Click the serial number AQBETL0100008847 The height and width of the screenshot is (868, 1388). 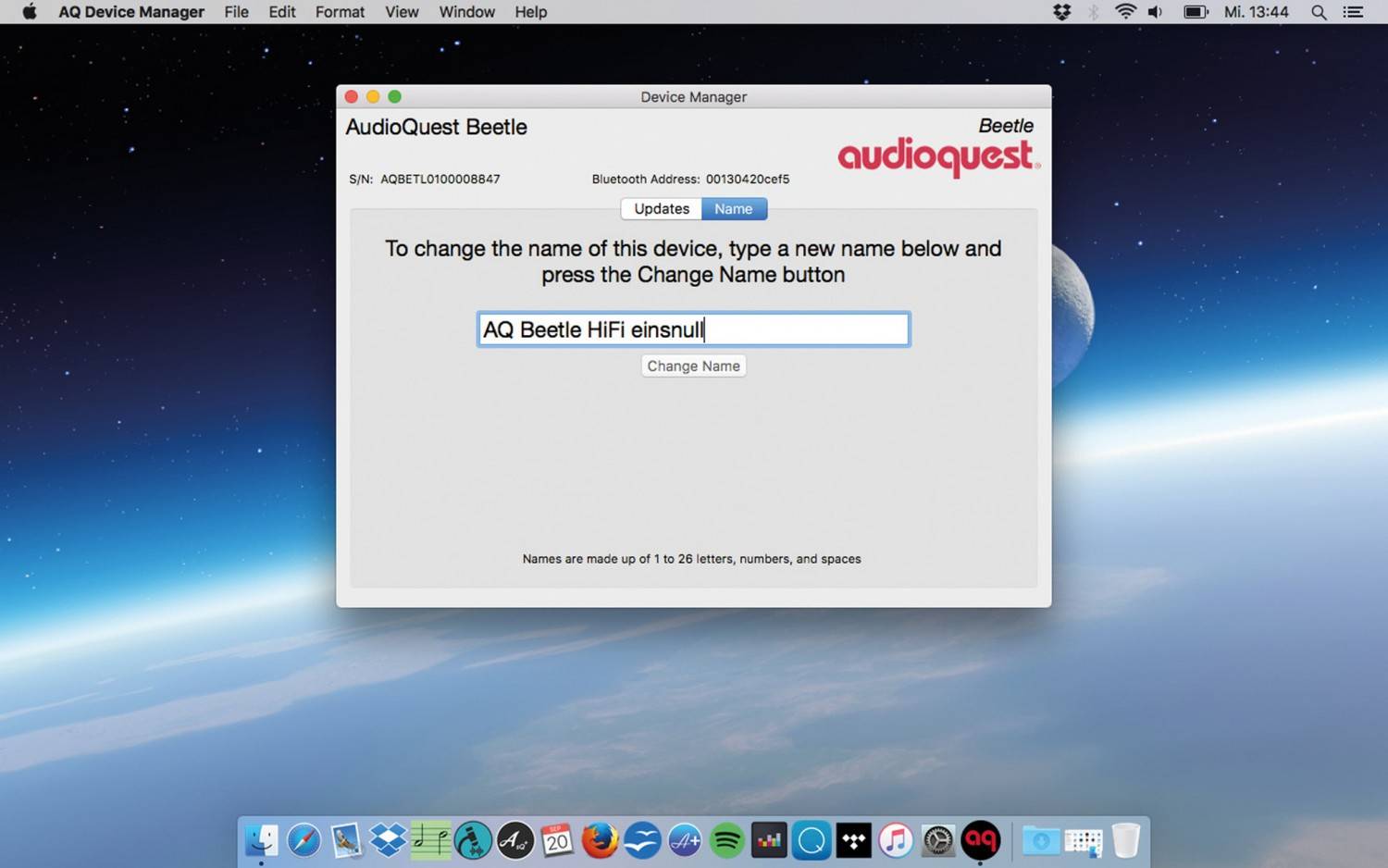(x=440, y=180)
